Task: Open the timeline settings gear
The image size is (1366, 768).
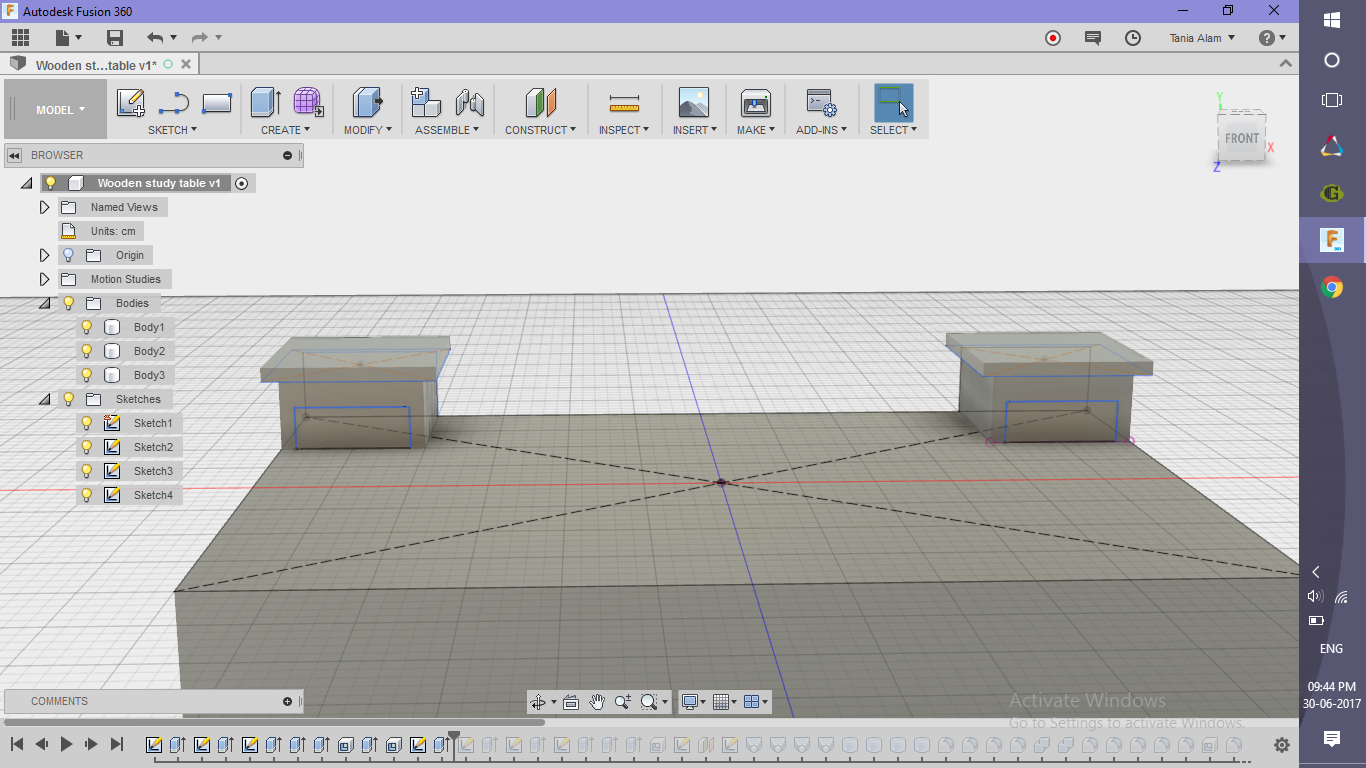Action: pyautogui.click(x=1282, y=745)
